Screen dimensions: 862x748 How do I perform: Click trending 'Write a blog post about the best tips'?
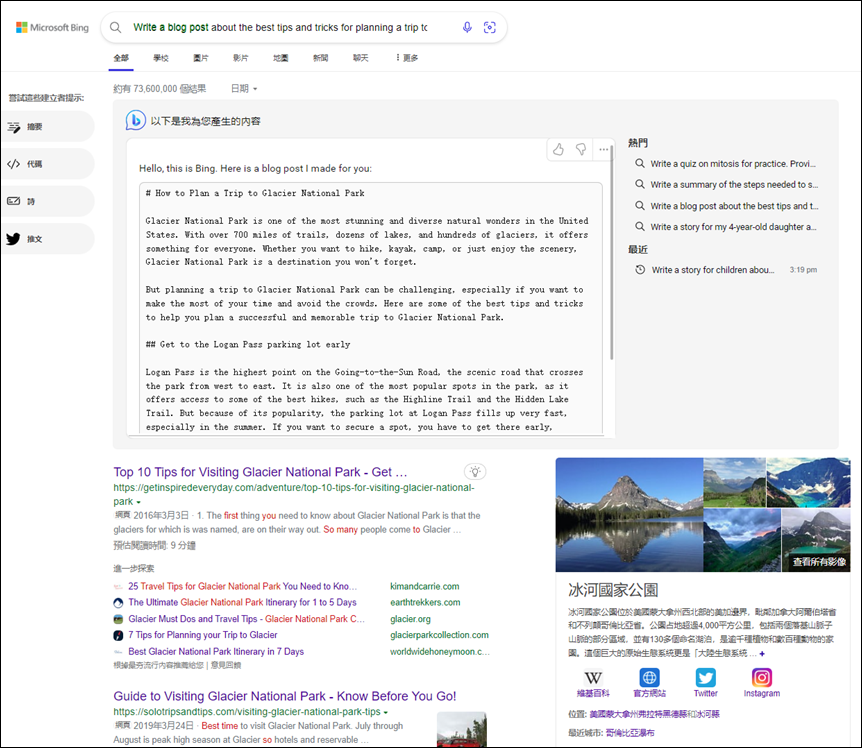pos(734,206)
